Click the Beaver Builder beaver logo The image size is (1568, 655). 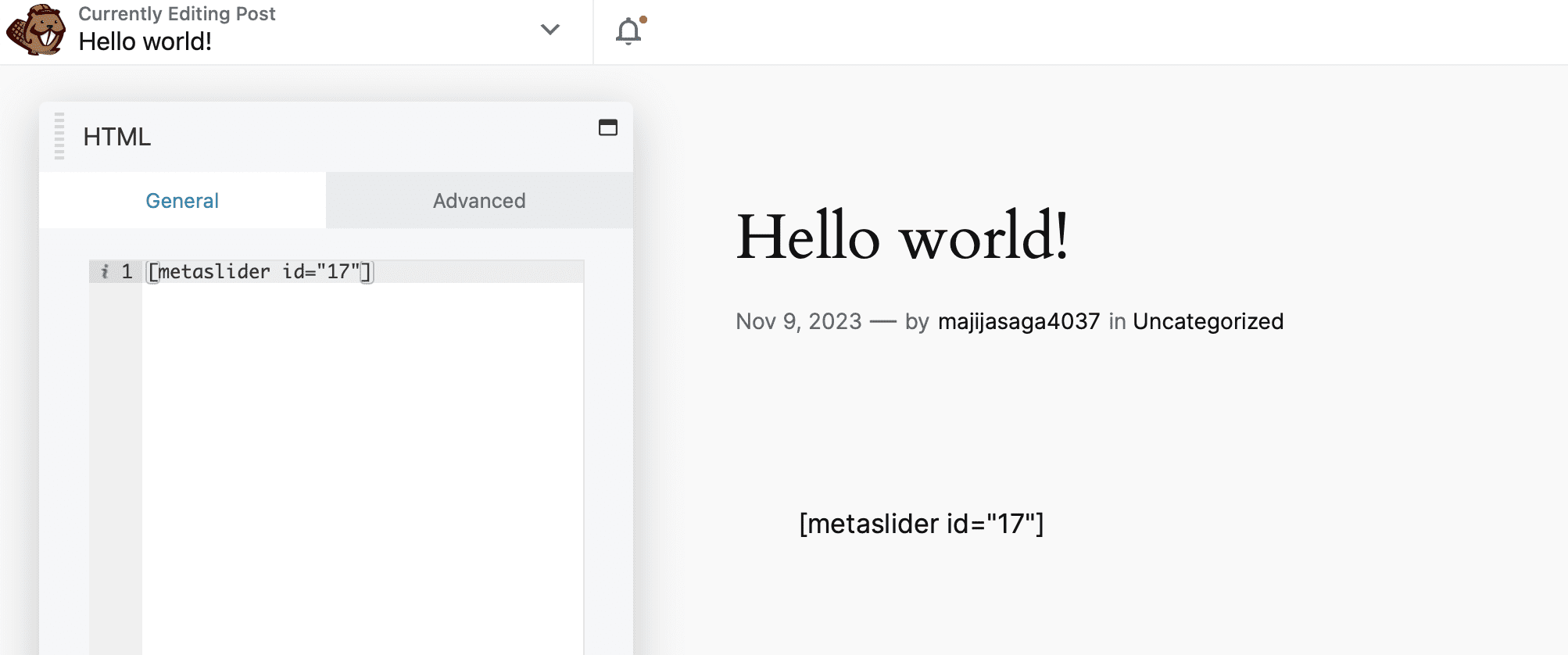36,30
